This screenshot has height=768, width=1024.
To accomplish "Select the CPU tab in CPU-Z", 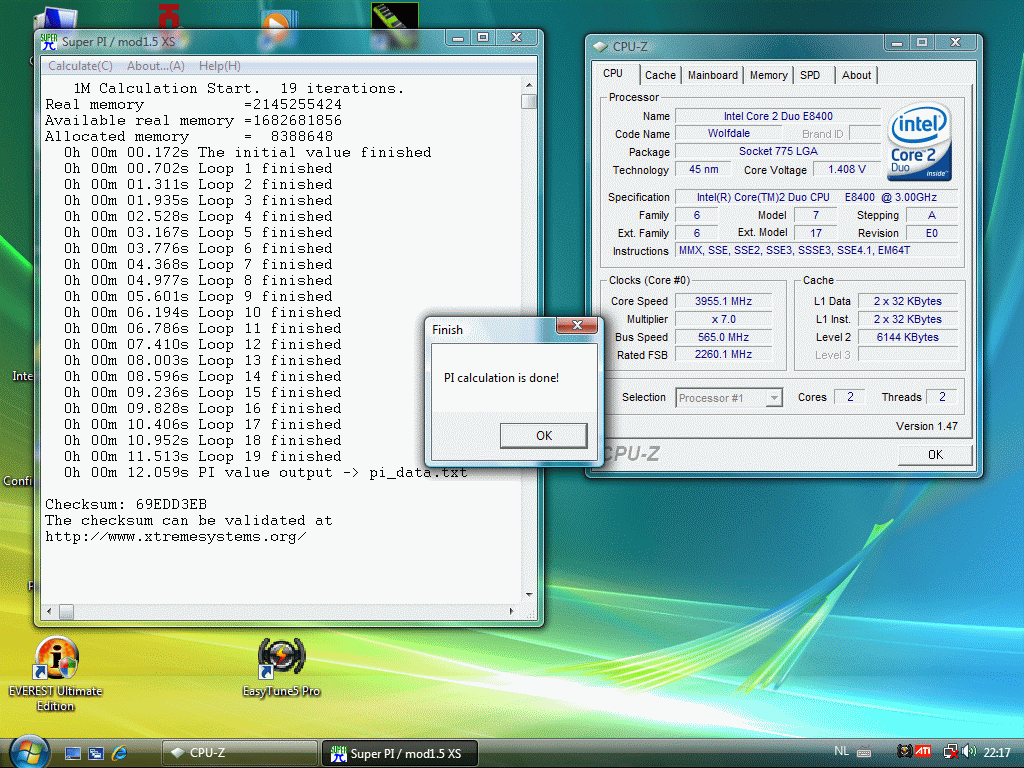I will [613, 73].
